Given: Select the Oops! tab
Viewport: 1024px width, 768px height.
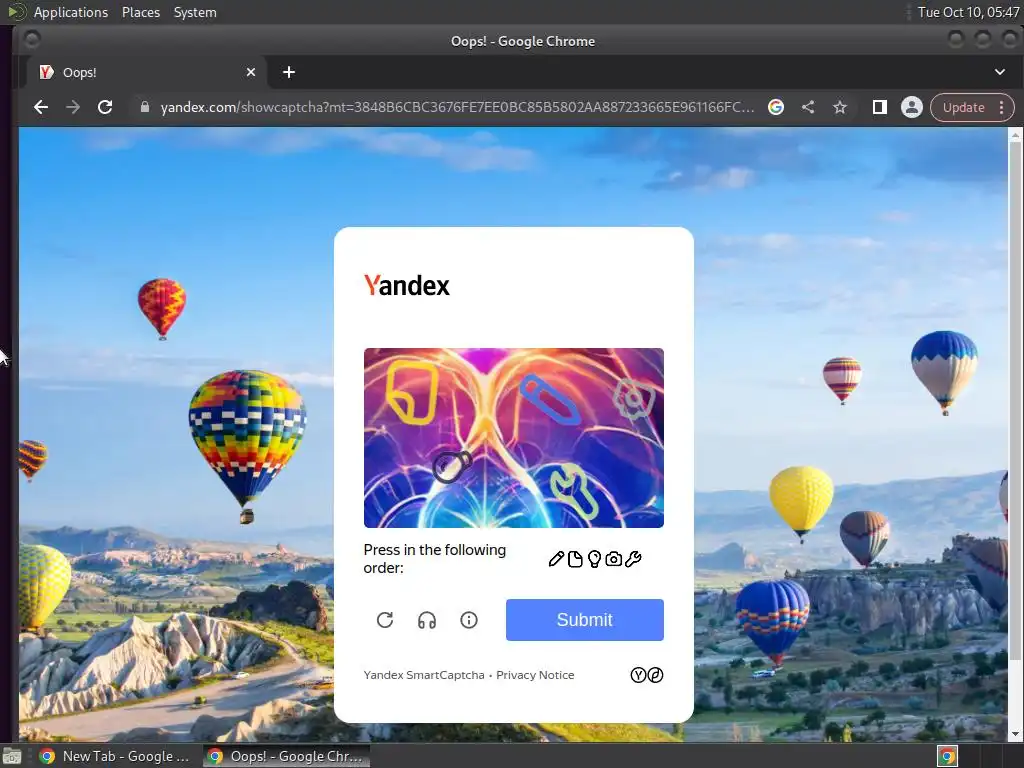Looking at the screenshot, I should (147, 72).
